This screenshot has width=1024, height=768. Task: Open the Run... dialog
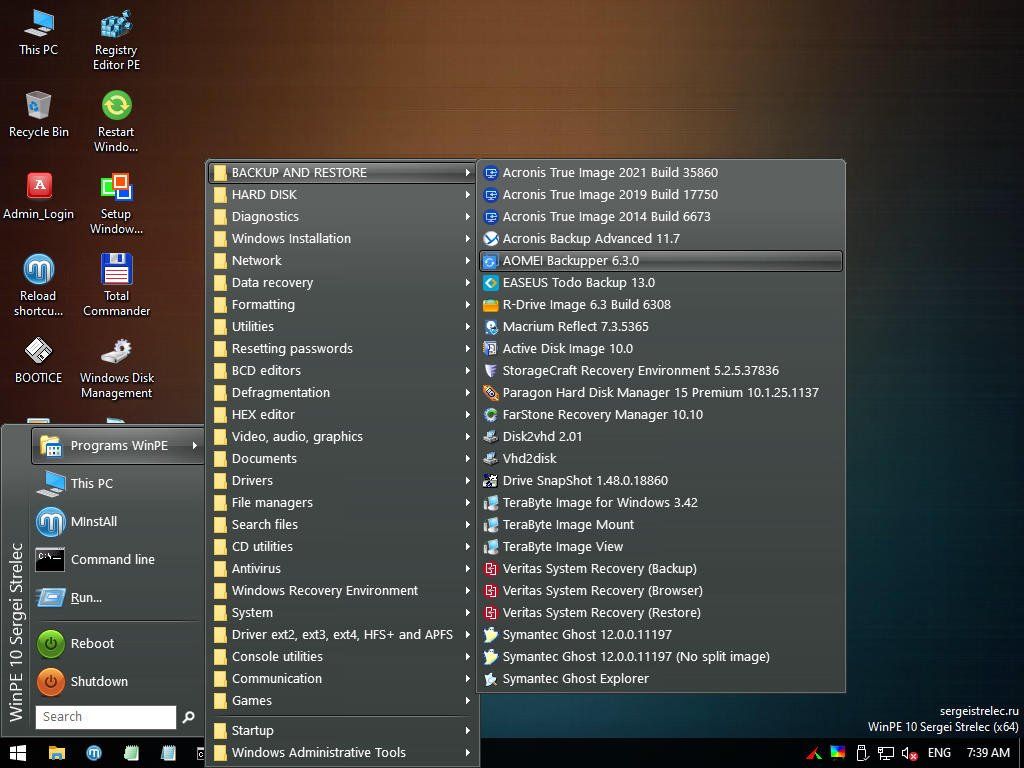[x=118, y=598]
